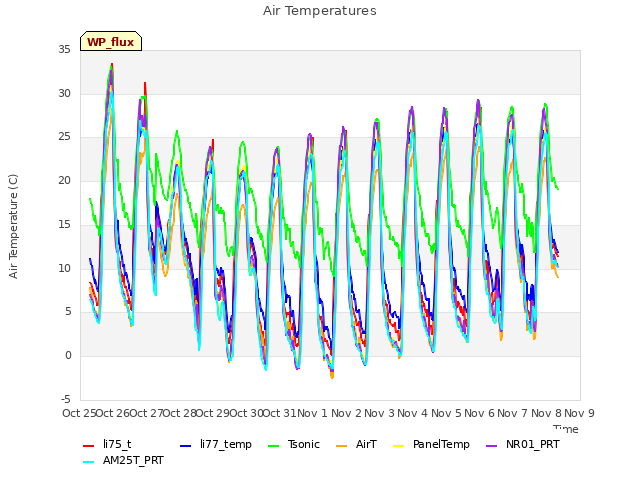
Task: Click the 15 y-axis tick label
Action: coord(64,224)
